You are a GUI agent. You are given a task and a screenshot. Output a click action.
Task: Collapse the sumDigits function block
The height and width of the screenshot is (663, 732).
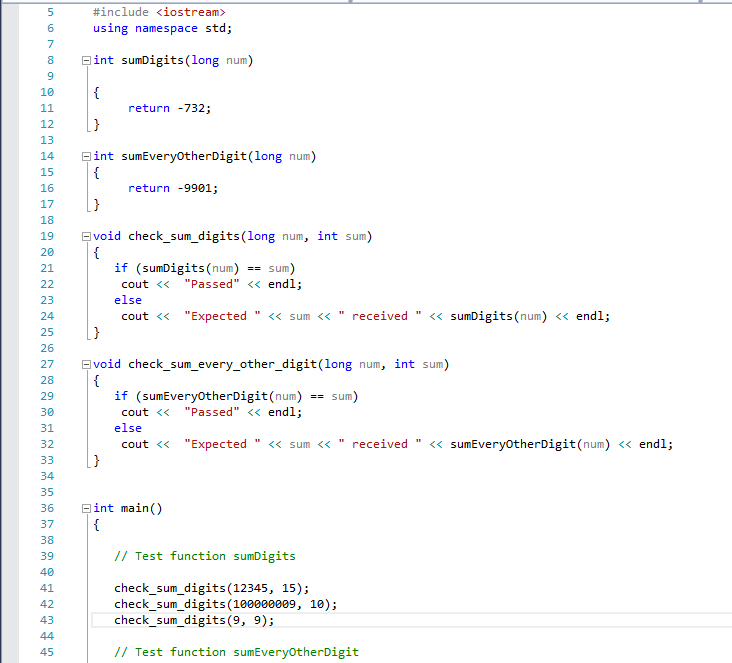tap(86, 60)
